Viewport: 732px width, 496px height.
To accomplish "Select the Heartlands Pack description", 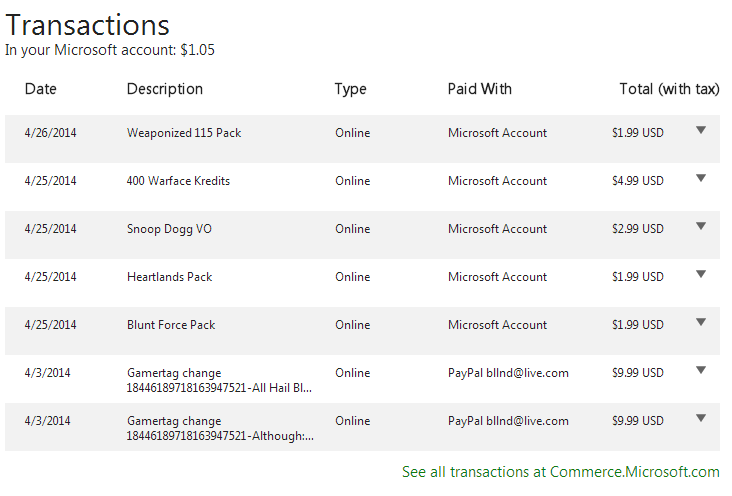I will [169, 277].
